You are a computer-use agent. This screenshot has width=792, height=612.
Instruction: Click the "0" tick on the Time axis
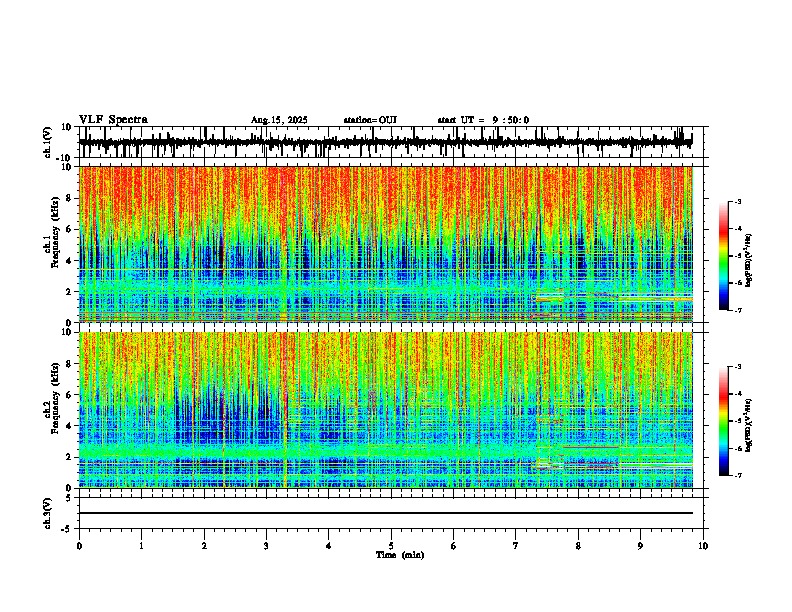(79, 546)
